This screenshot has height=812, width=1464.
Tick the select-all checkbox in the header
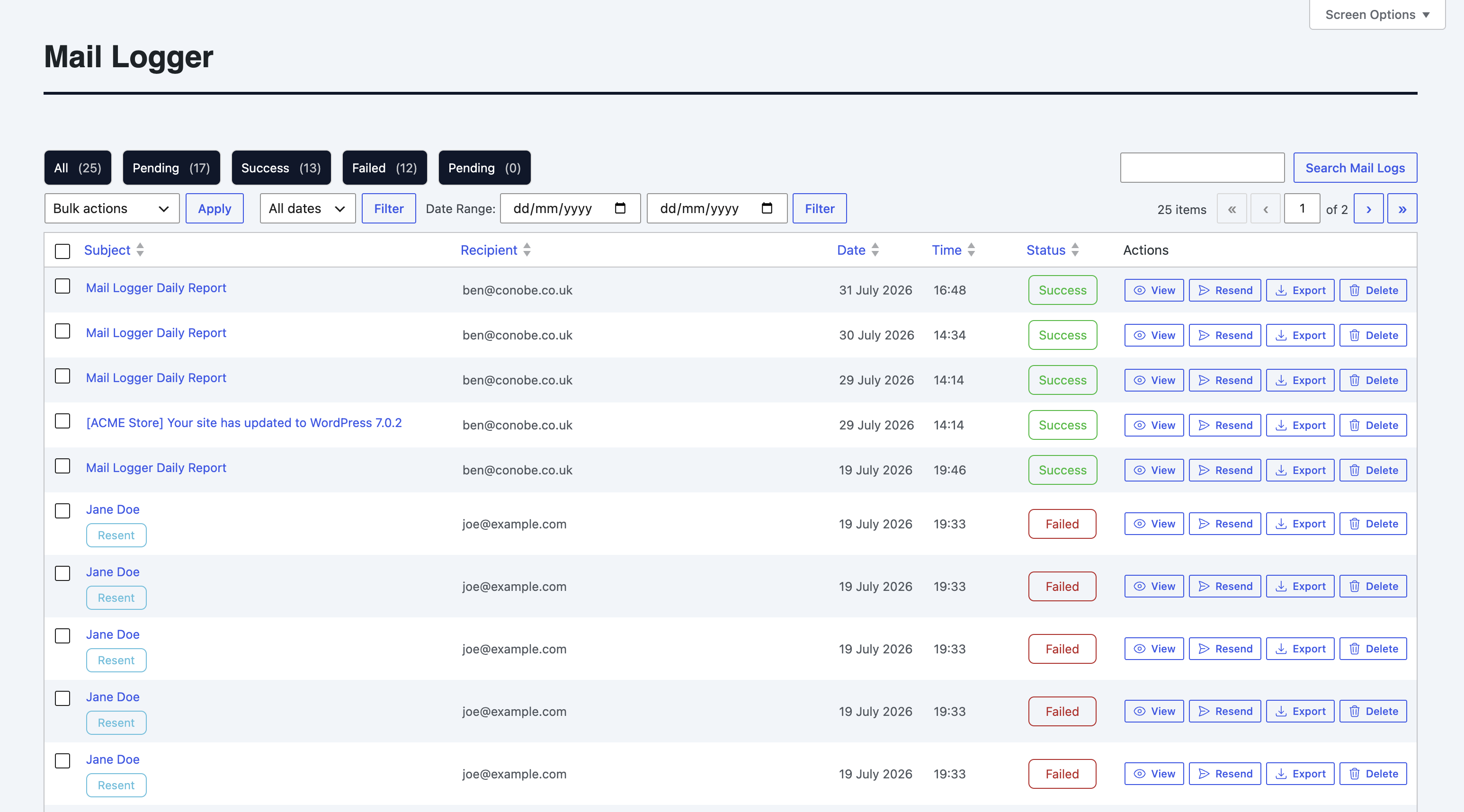click(x=62, y=251)
